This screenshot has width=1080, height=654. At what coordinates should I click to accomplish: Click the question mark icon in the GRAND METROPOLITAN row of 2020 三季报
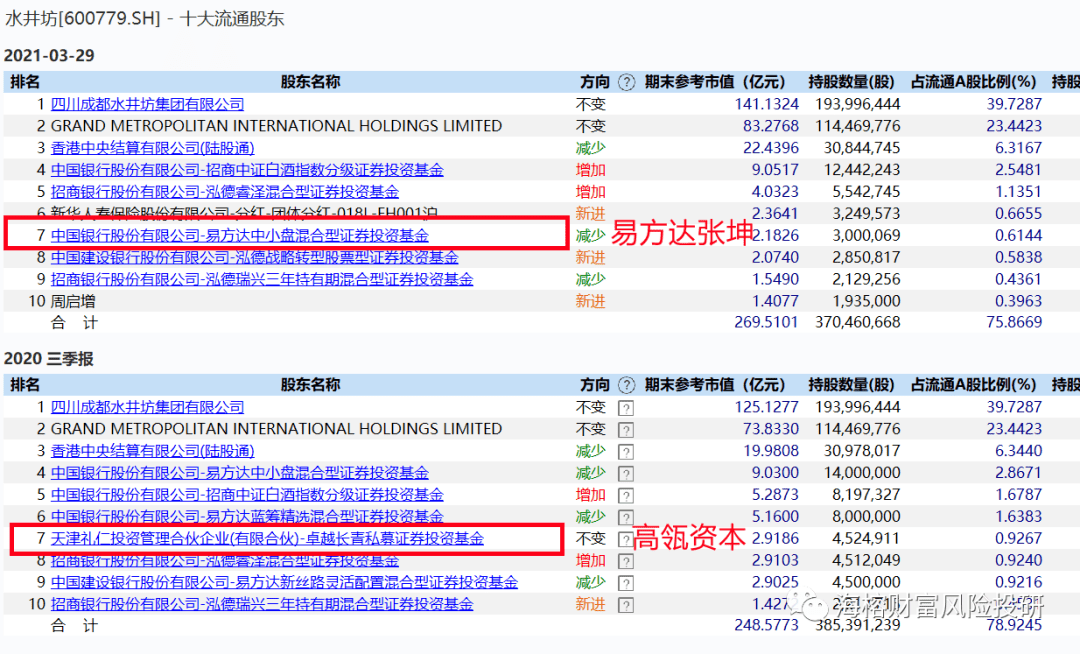(625, 430)
